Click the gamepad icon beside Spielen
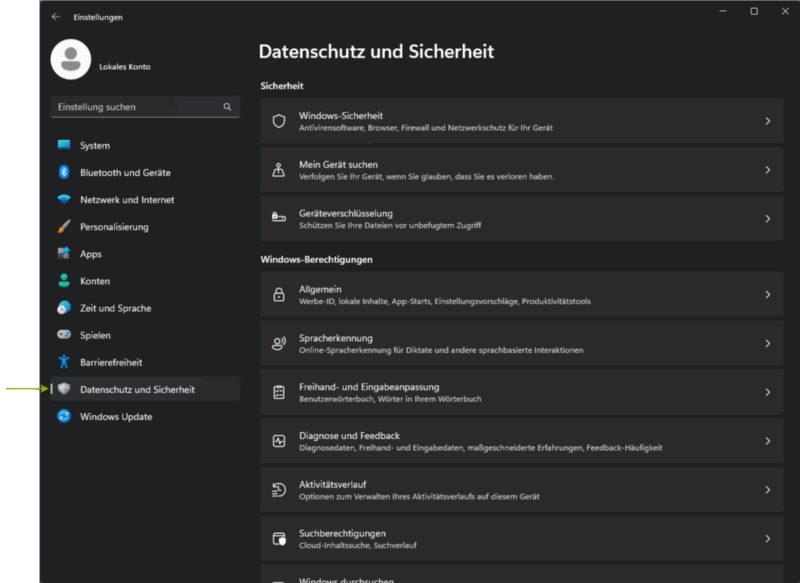800x583 pixels. (64, 335)
